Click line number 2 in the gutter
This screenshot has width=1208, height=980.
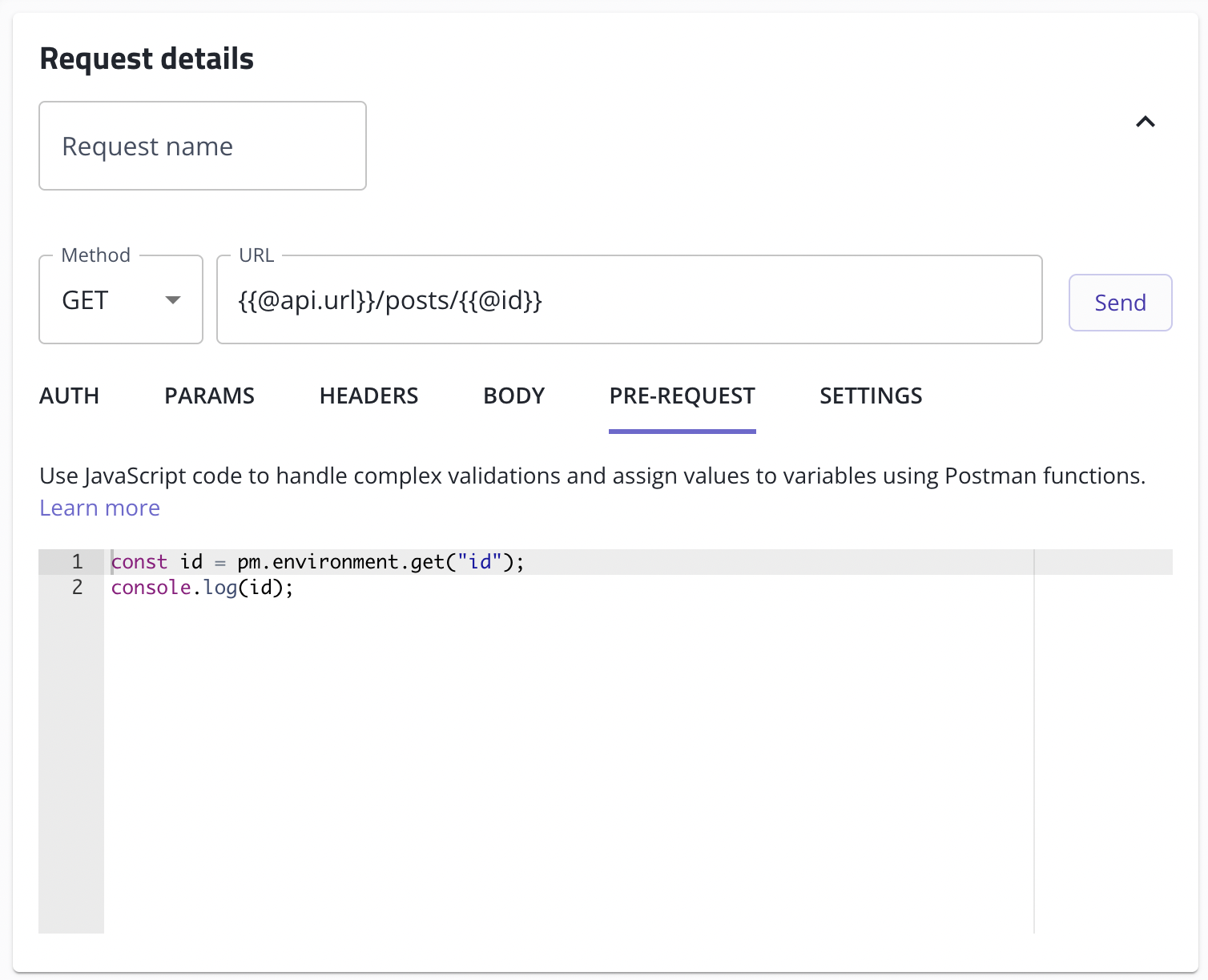click(77, 588)
